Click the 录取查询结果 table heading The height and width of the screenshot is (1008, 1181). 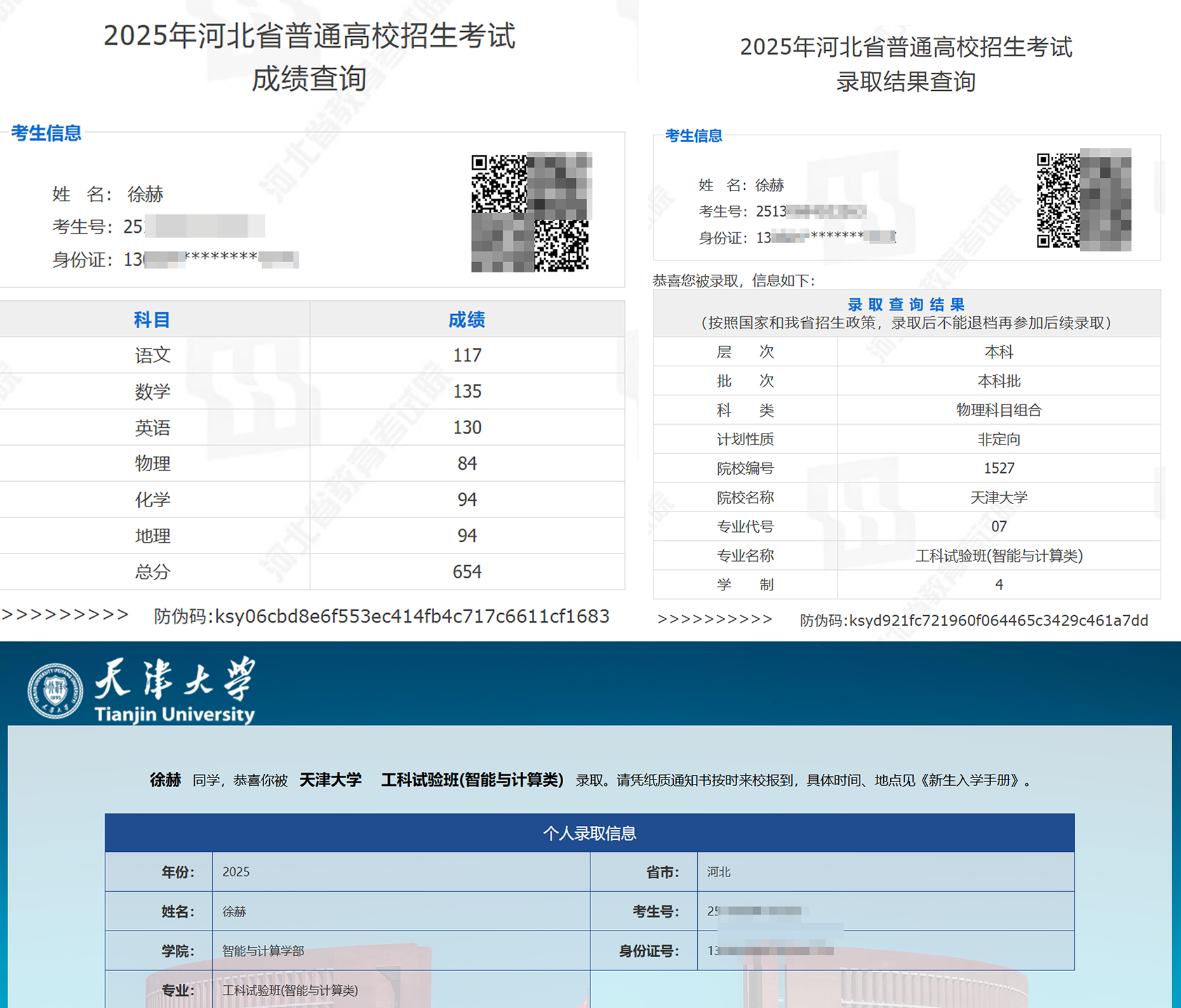tap(906, 305)
